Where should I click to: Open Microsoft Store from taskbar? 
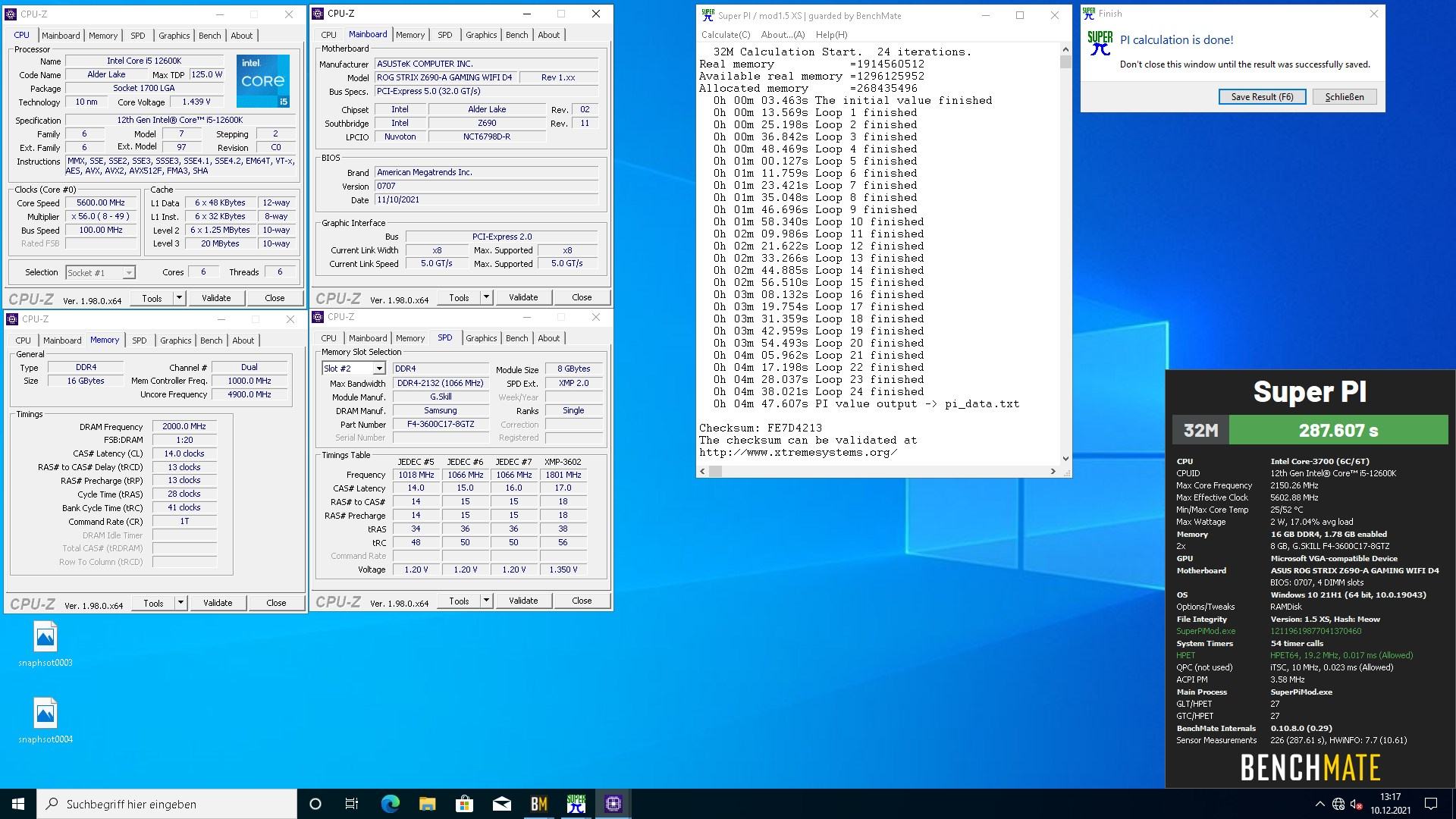coord(464,804)
